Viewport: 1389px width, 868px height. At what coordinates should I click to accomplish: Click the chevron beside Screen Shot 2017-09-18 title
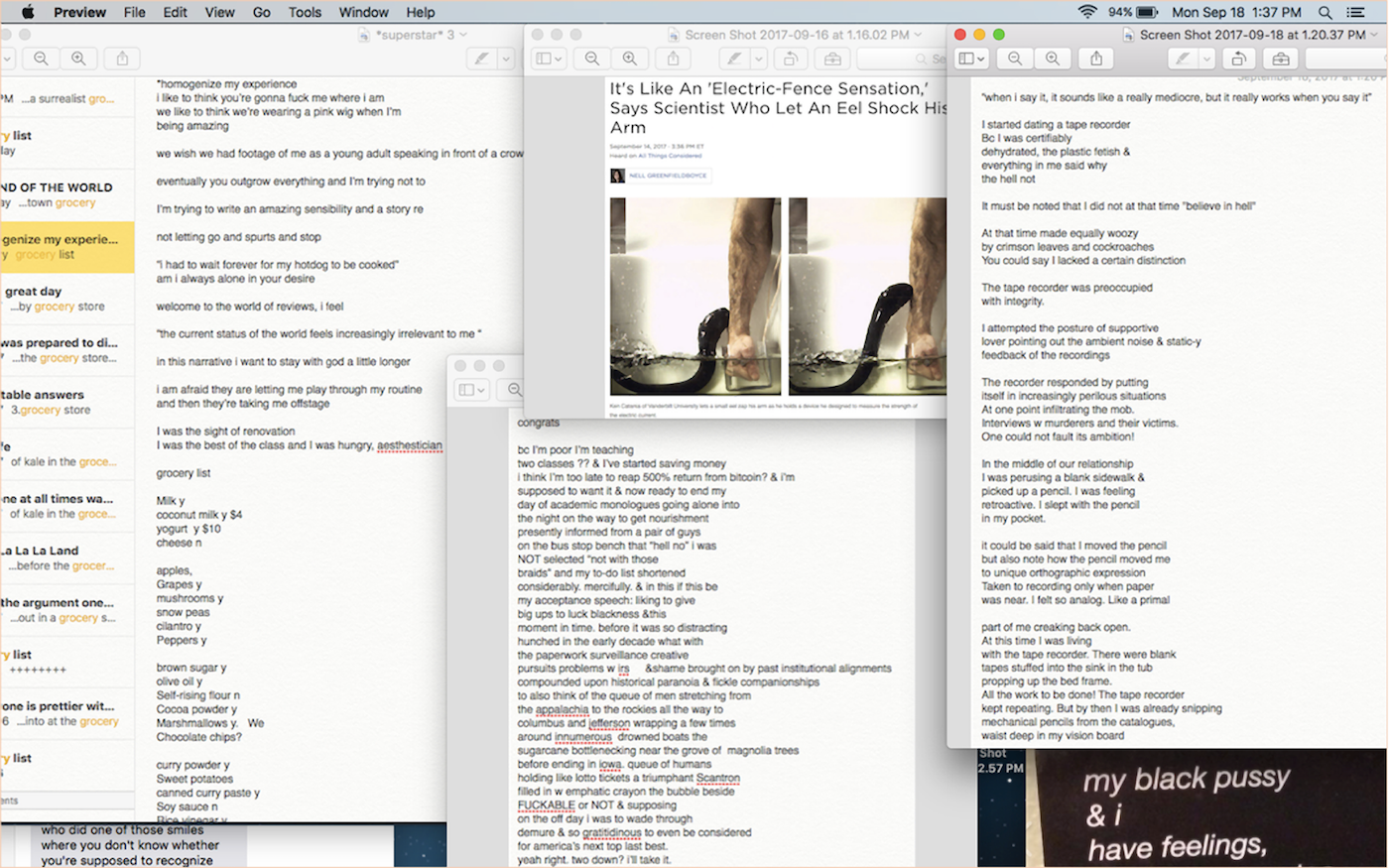pyautogui.click(x=1376, y=35)
